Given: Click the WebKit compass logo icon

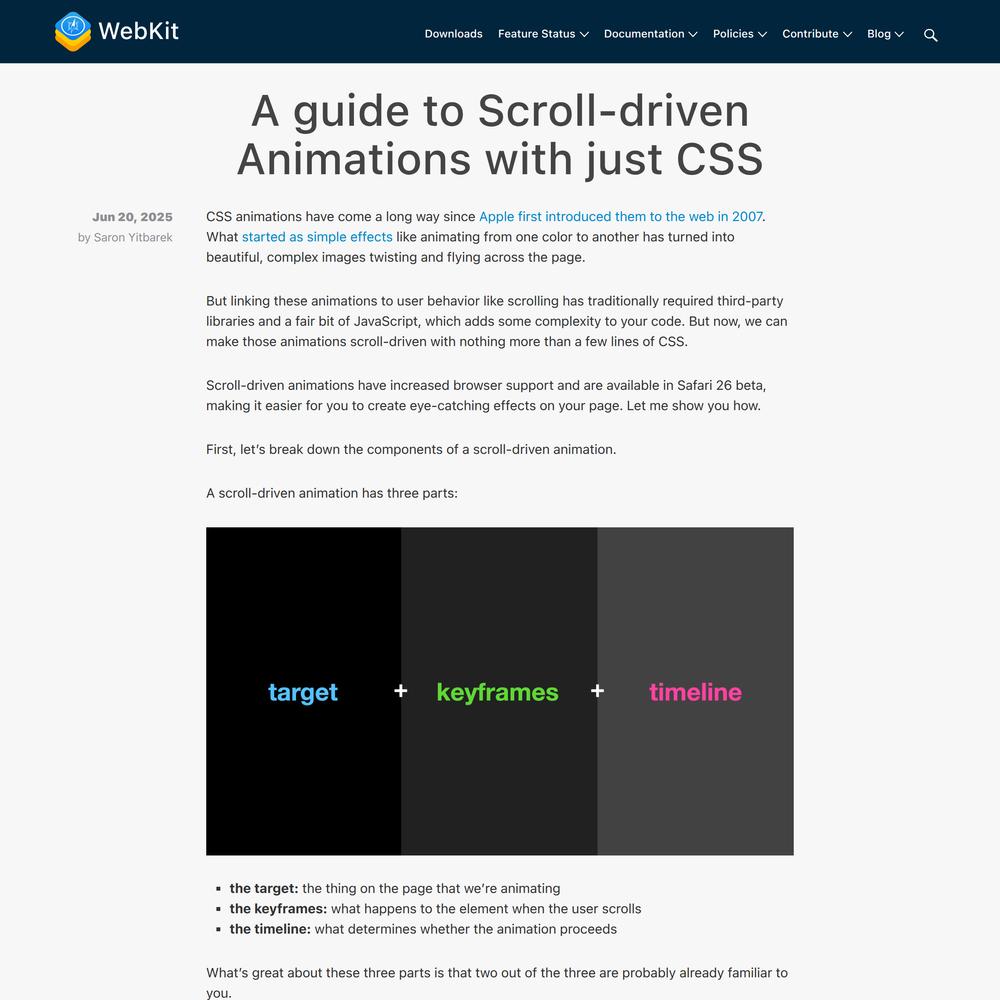Looking at the screenshot, I should click(x=73, y=31).
